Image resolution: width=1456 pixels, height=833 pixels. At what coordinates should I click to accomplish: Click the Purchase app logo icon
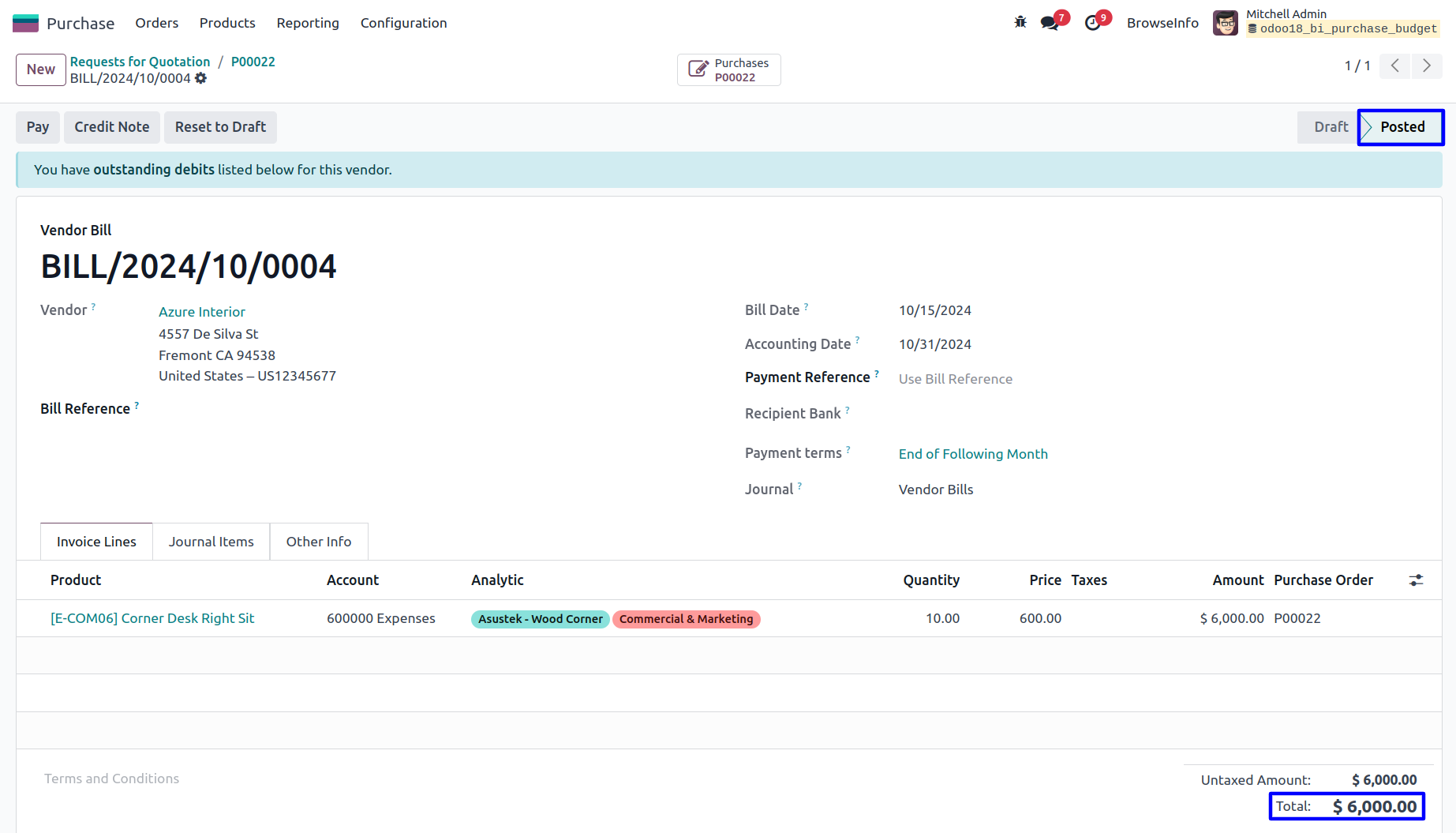[25, 23]
